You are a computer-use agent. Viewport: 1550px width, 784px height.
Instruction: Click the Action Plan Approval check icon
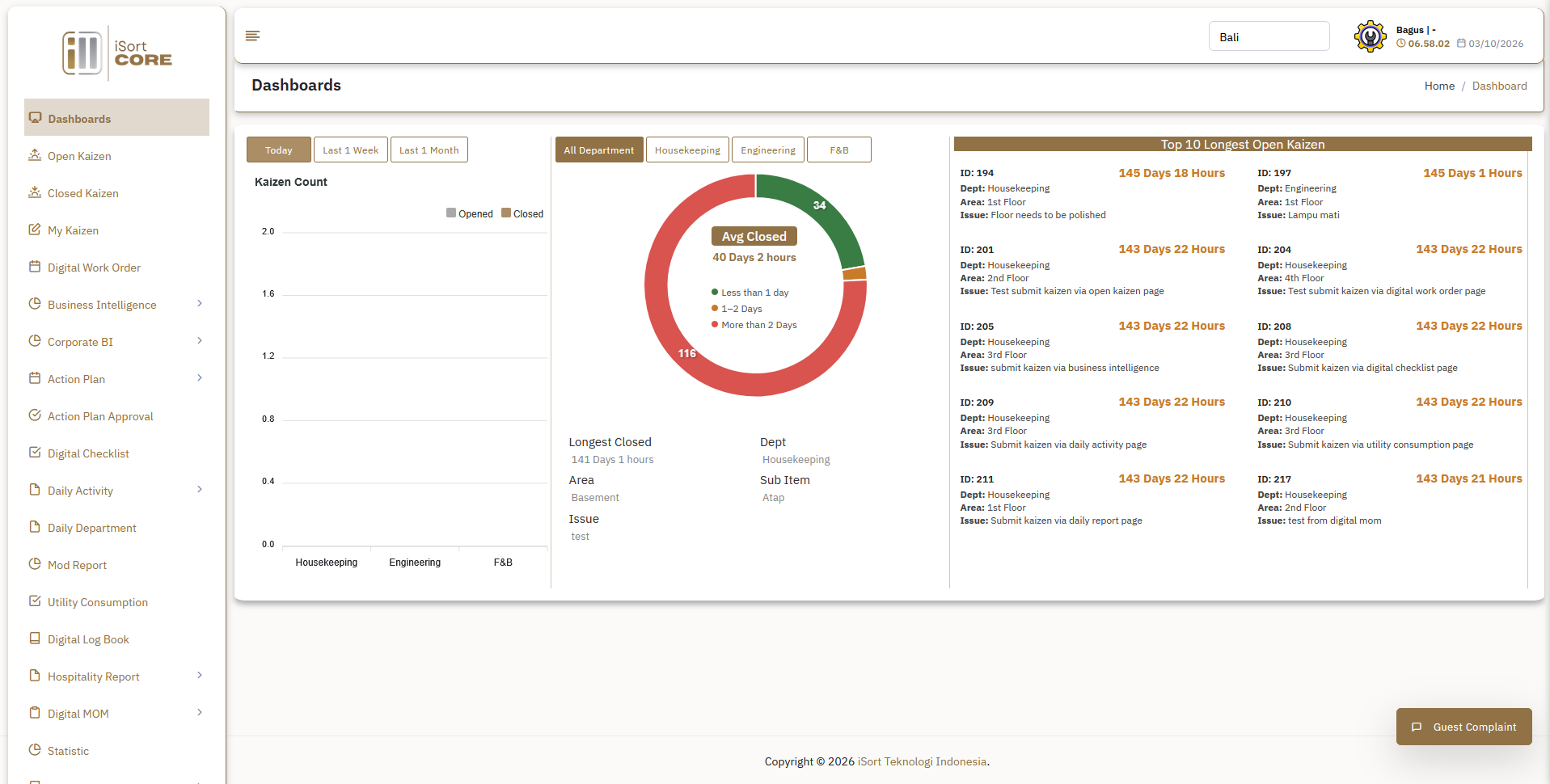(x=35, y=415)
